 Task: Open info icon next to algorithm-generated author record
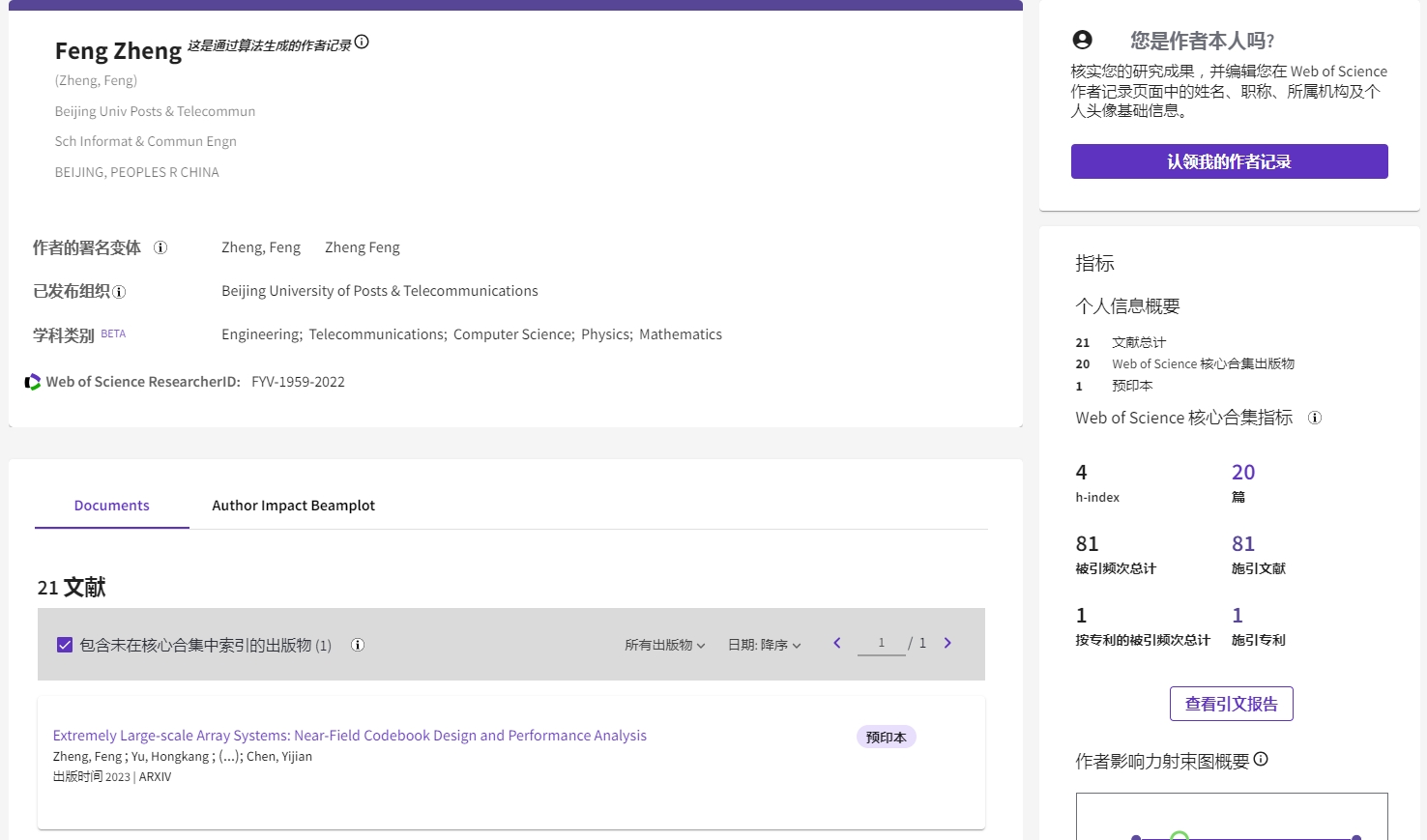tap(362, 42)
